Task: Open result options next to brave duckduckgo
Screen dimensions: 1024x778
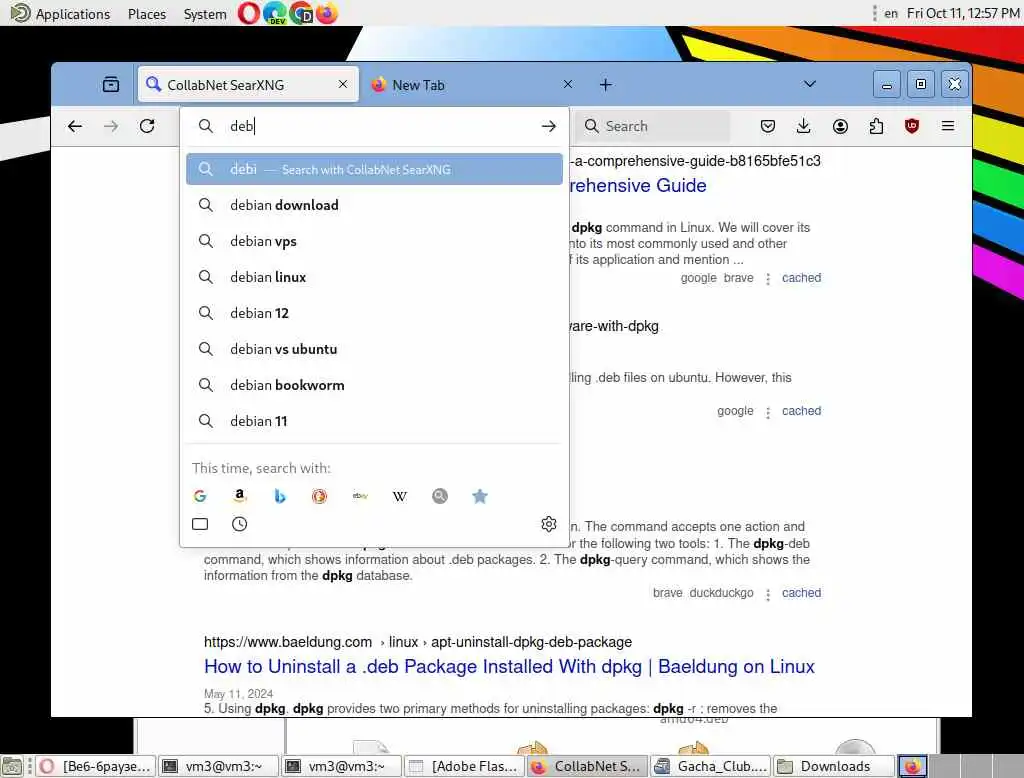Action: (768, 594)
